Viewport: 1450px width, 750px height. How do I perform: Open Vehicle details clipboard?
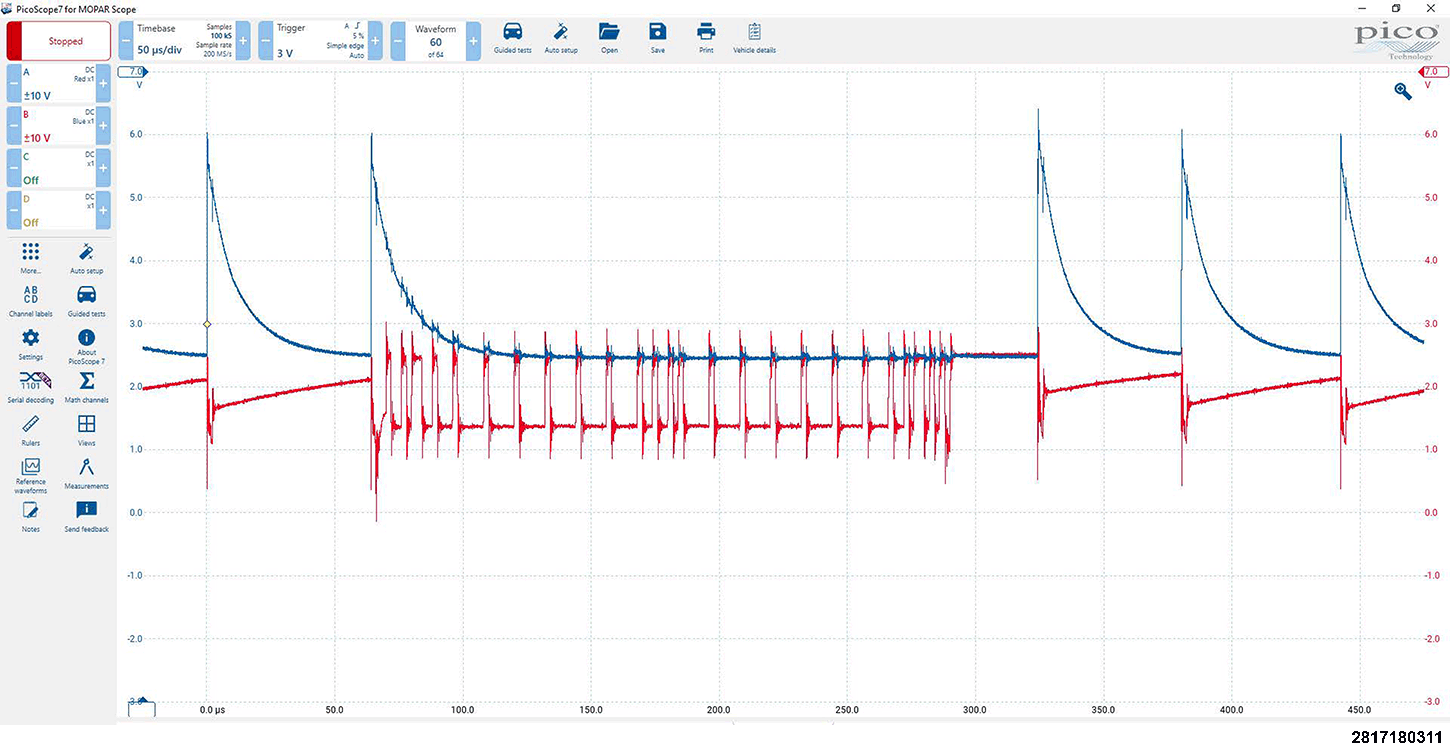[x=754, y=36]
